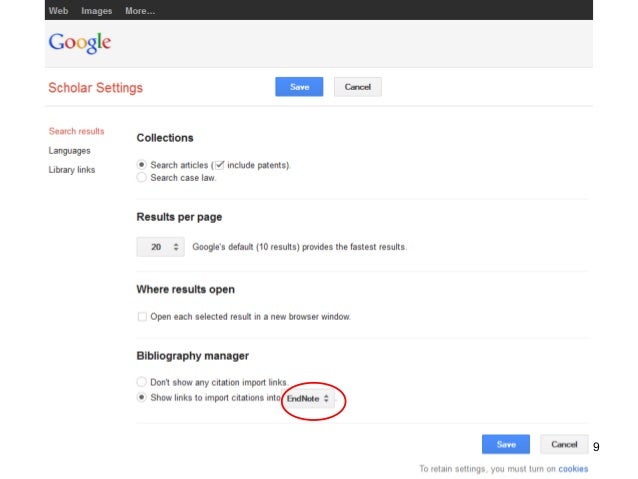This screenshot has height=479, width=638.
Task: Open the Languages settings section
Action: (x=70, y=151)
